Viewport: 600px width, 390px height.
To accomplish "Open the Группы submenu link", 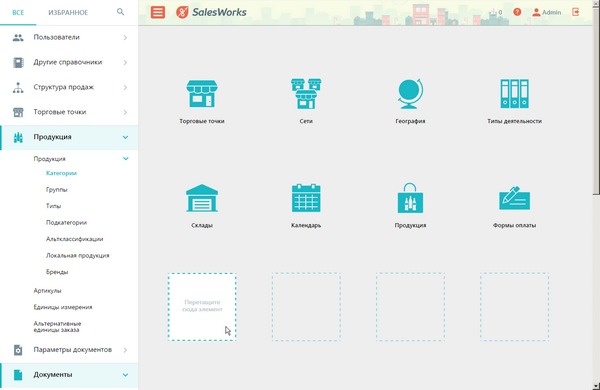I will 57,189.
